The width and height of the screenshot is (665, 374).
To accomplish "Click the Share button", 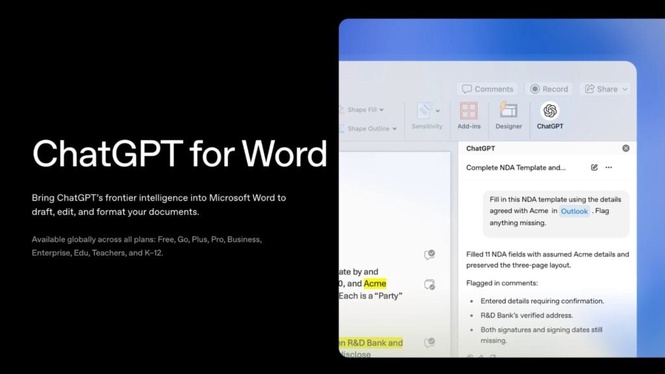I will (601, 89).
